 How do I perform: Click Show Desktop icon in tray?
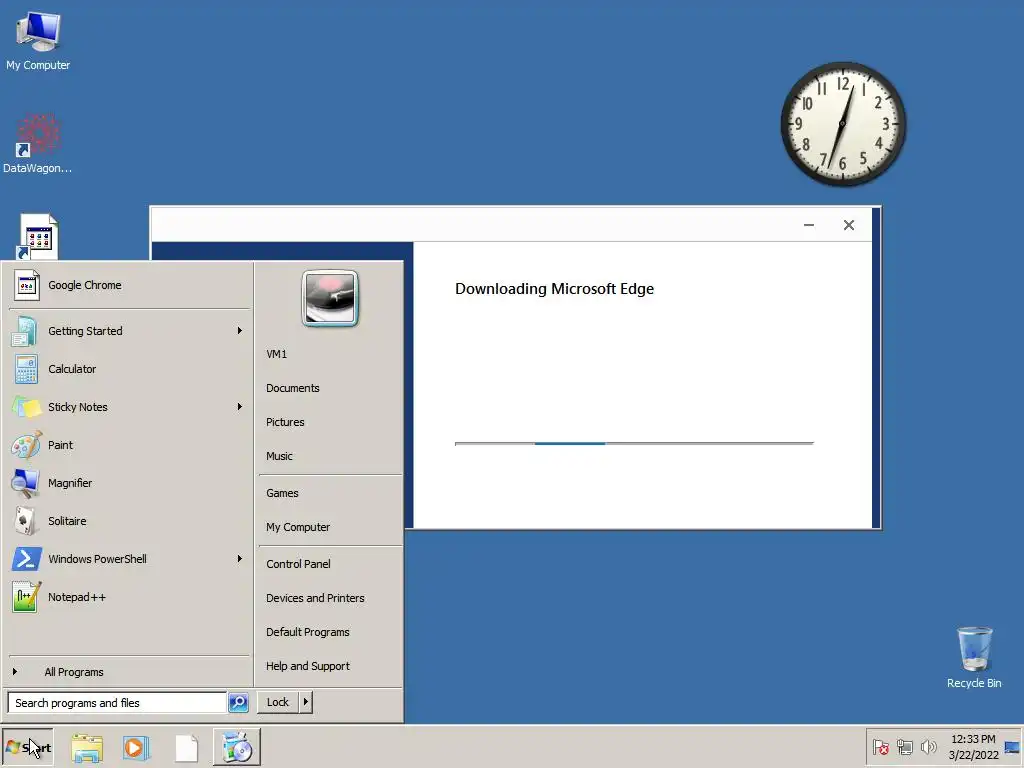(x=1012, y=747)
